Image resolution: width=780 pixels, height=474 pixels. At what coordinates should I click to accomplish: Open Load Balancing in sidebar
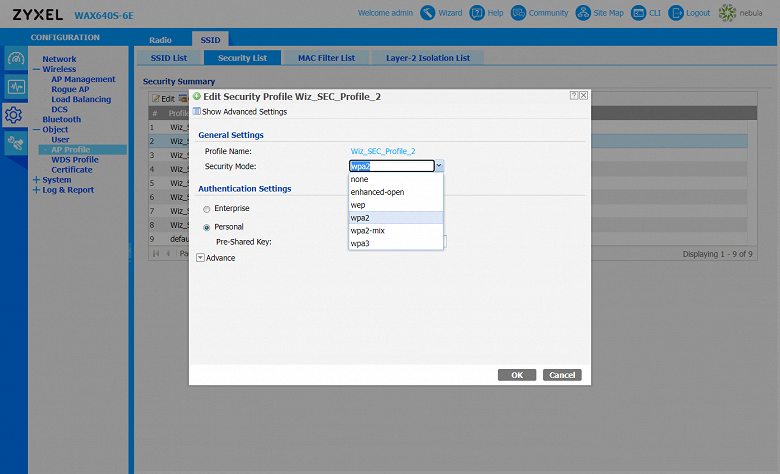pos(81,99)
